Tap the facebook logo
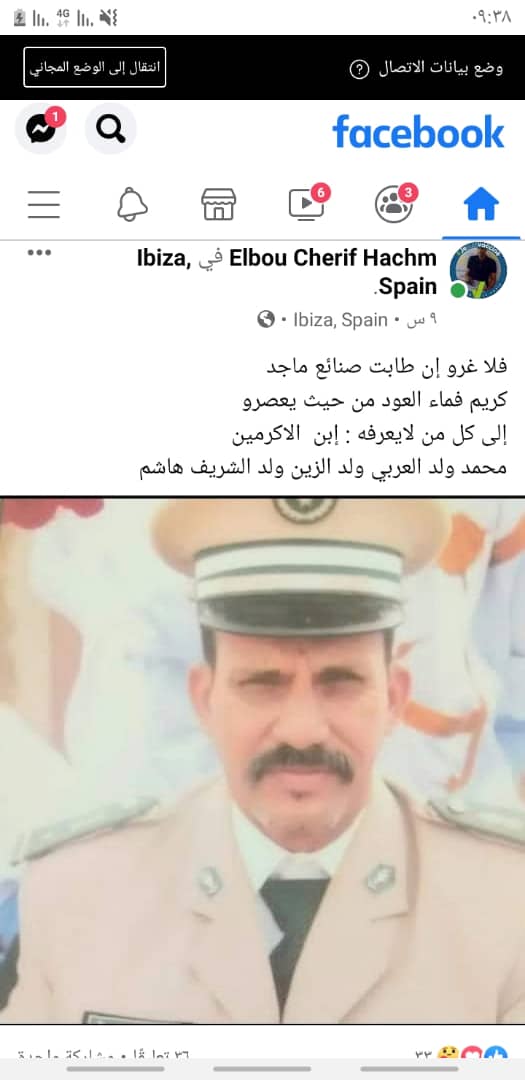This screenshot has height=1080, width=525. [418, 131]
